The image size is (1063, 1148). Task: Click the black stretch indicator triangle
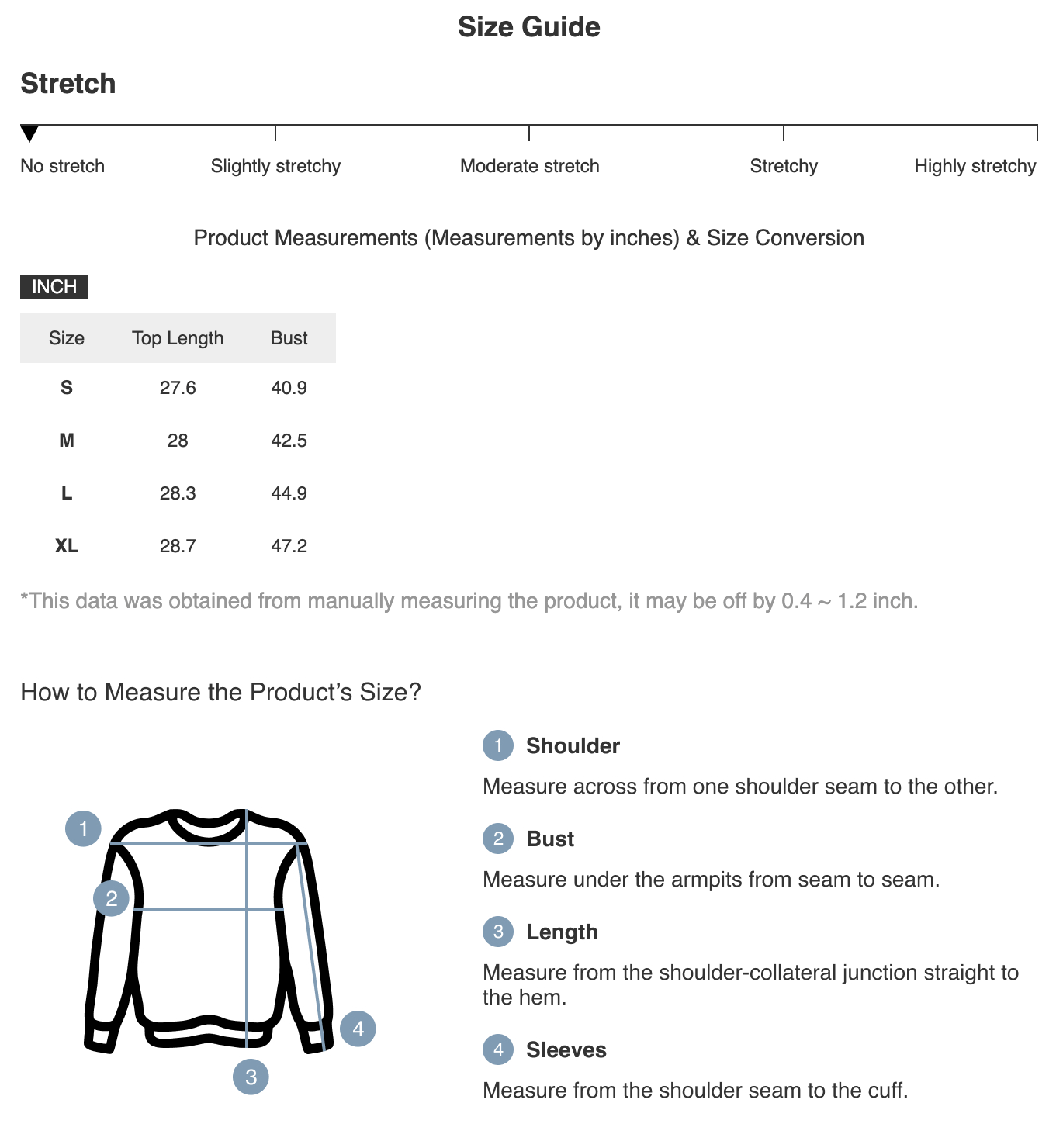pyautogui.click(x=29, y=133)
